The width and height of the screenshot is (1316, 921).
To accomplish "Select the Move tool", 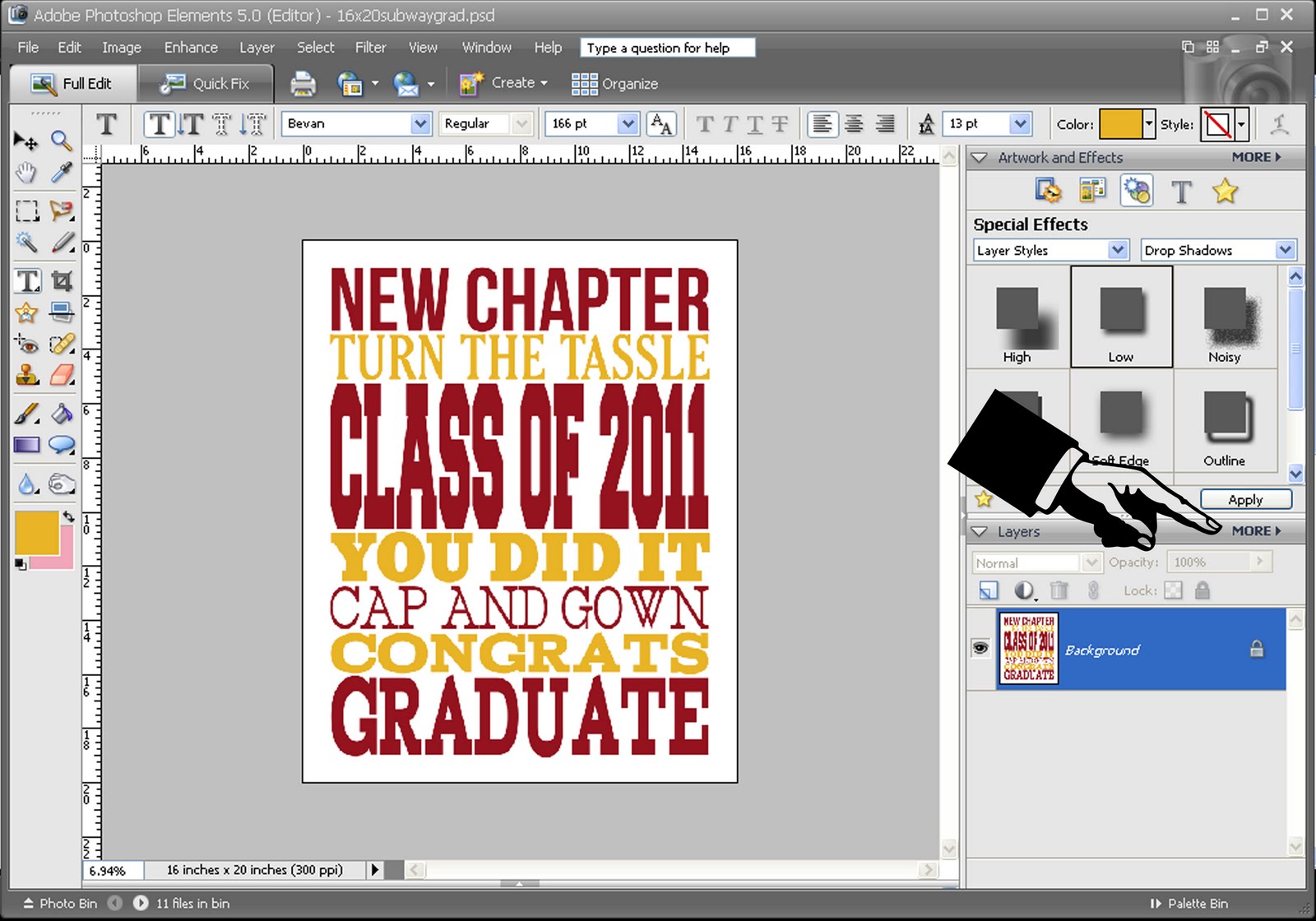I will (26, 141).
